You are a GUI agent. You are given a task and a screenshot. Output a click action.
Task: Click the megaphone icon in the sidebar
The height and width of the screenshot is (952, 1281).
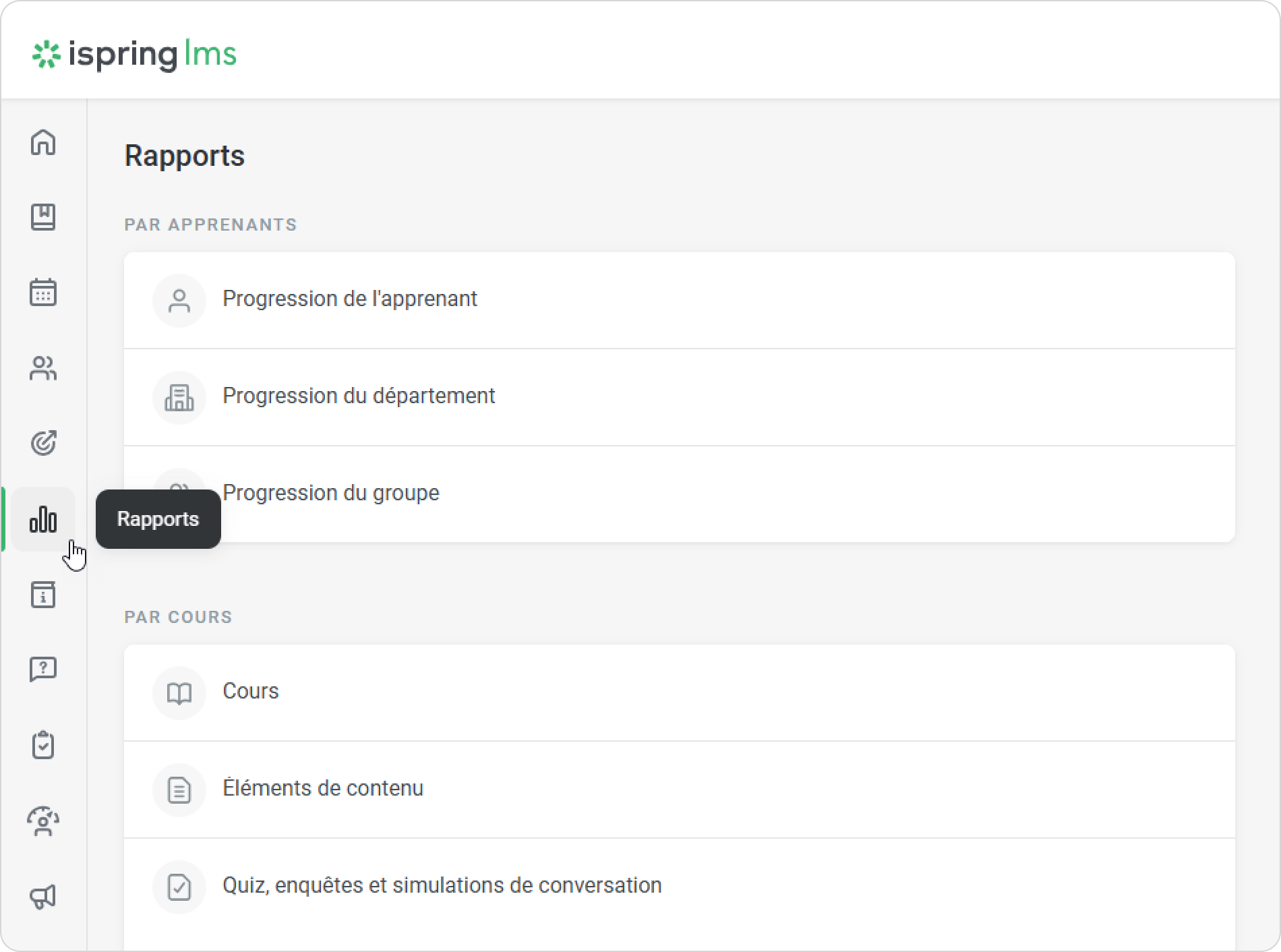tap(43, 897)
